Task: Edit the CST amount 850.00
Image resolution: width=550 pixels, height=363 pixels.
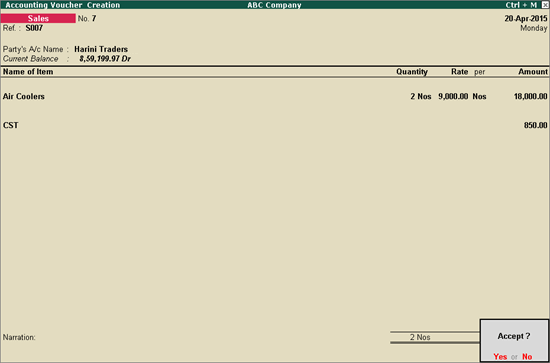Action: click(x=536, y=125)
